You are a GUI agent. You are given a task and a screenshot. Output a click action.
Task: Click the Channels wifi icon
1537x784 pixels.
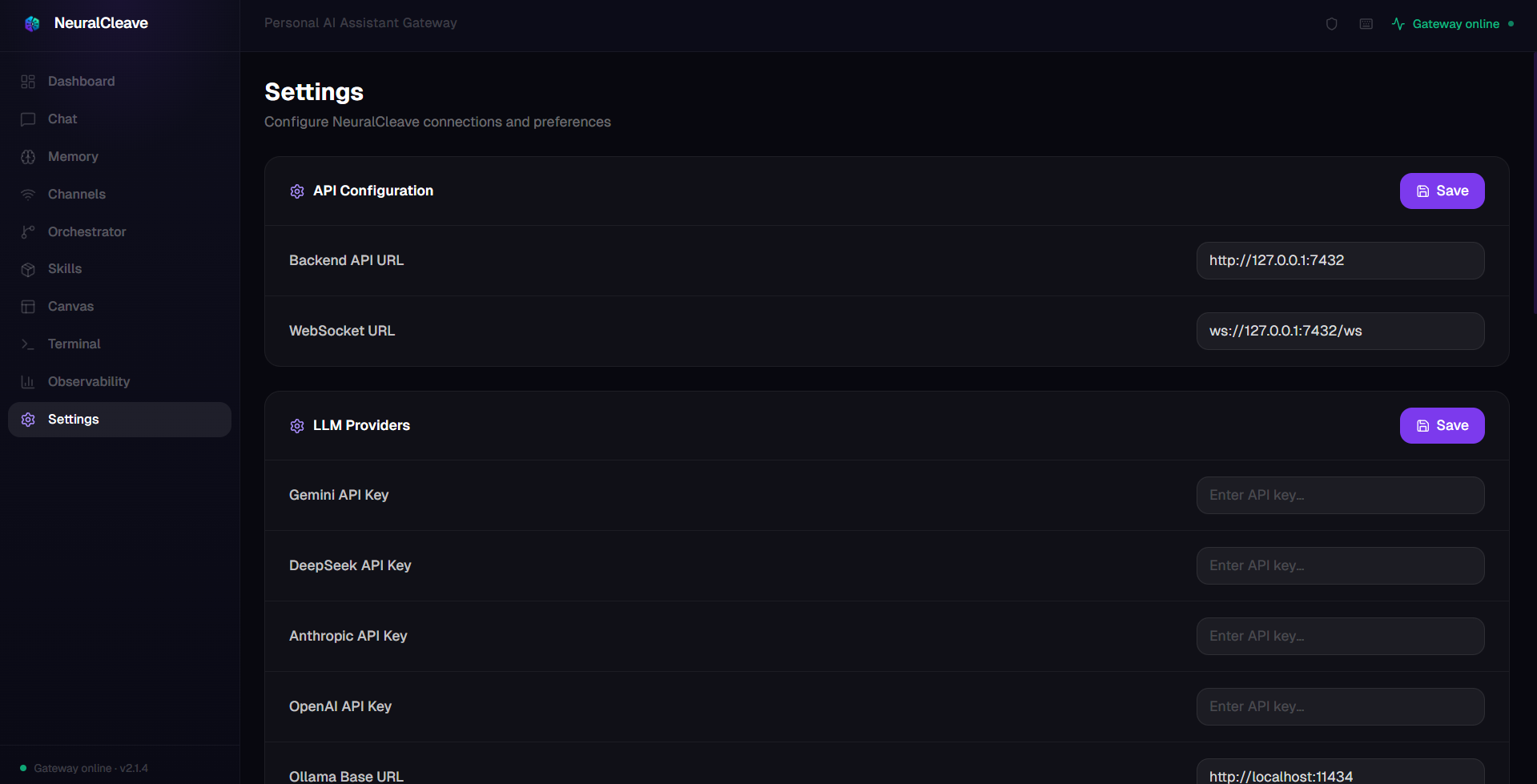coord(28,195)
